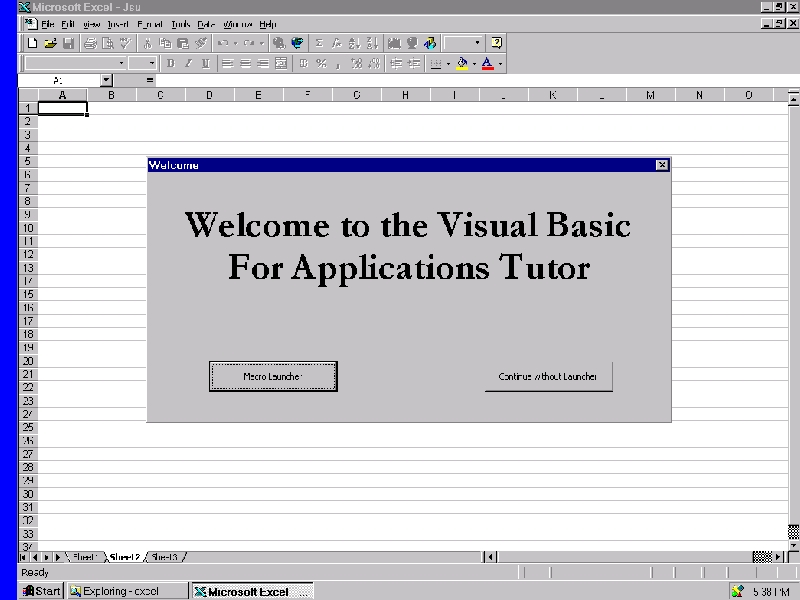Apply Currency Style formatting
Image resolution: width=800 pixels, height=600 pixels.
[304, 64]
